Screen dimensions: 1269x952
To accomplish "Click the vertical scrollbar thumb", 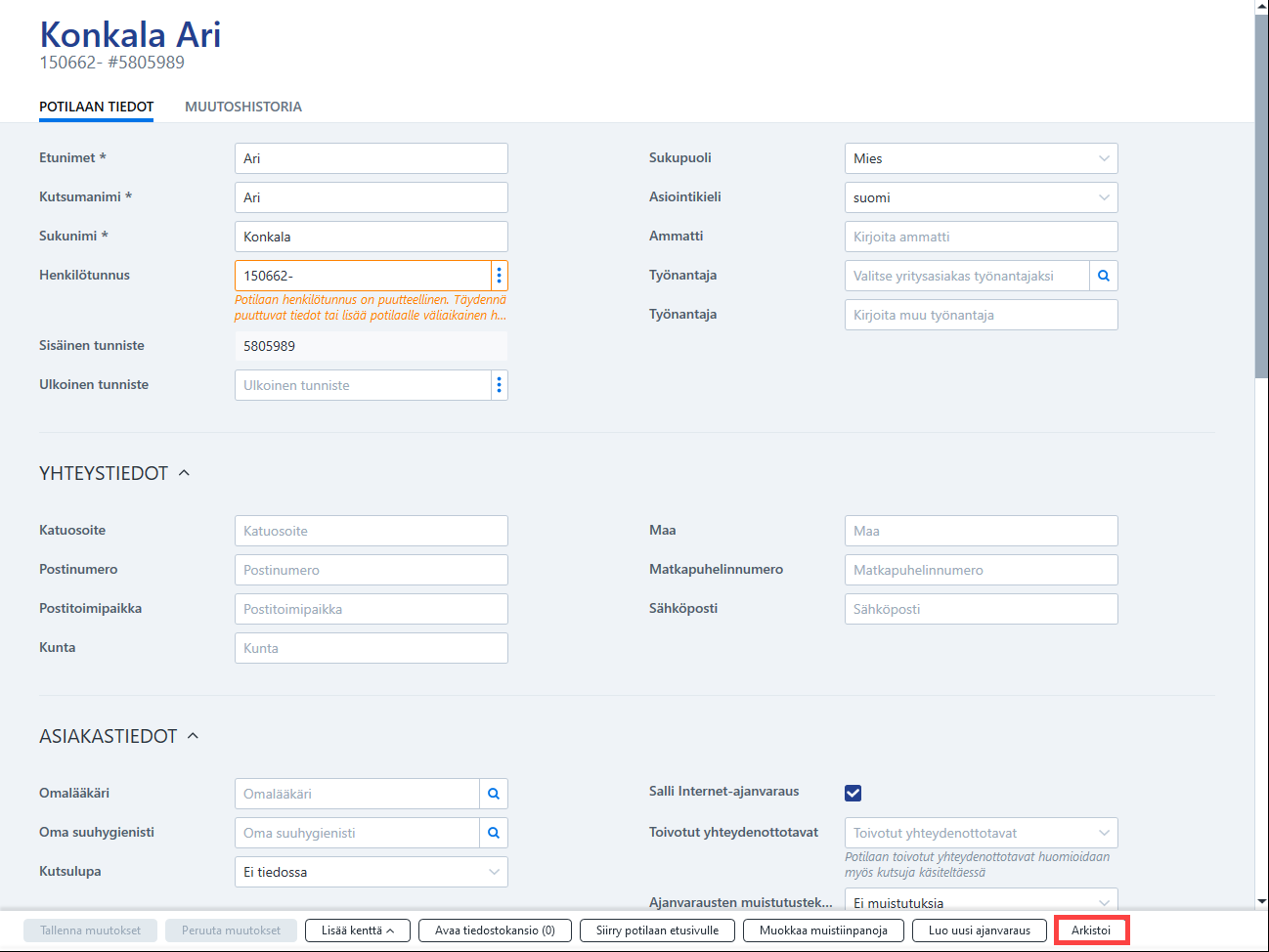I will point(1261,195).
